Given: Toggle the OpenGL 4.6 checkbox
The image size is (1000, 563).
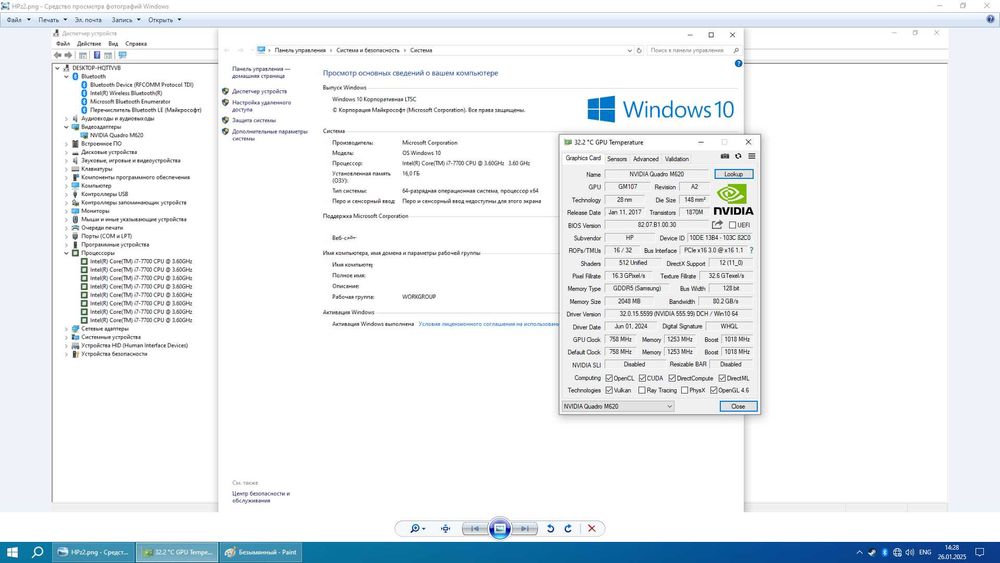Looking at the screenshot, I should [x=714, y=390].
